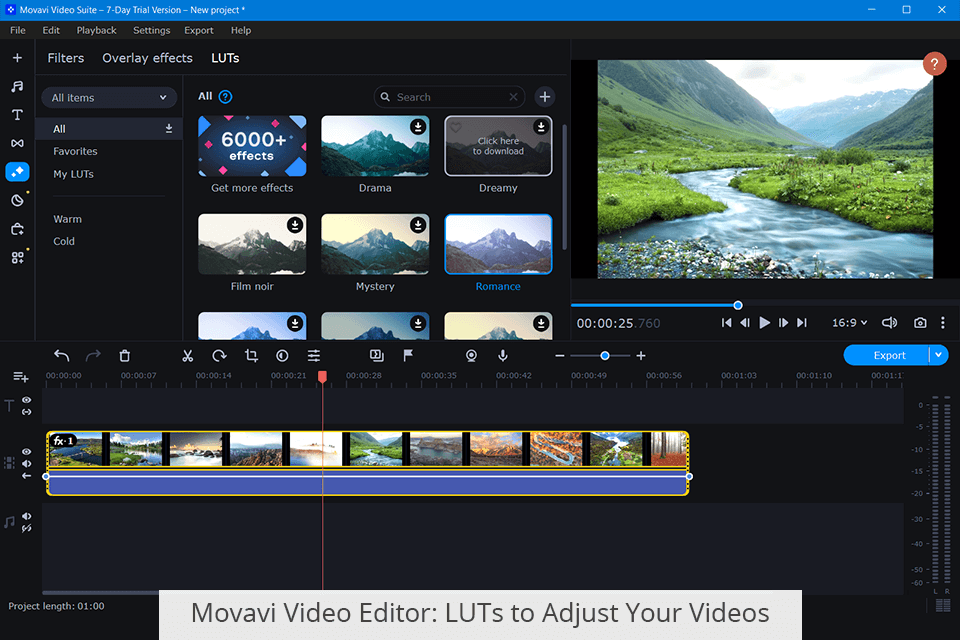Open the Export options arrow
This screenshot has height=640, width=960.
point(939,355)
